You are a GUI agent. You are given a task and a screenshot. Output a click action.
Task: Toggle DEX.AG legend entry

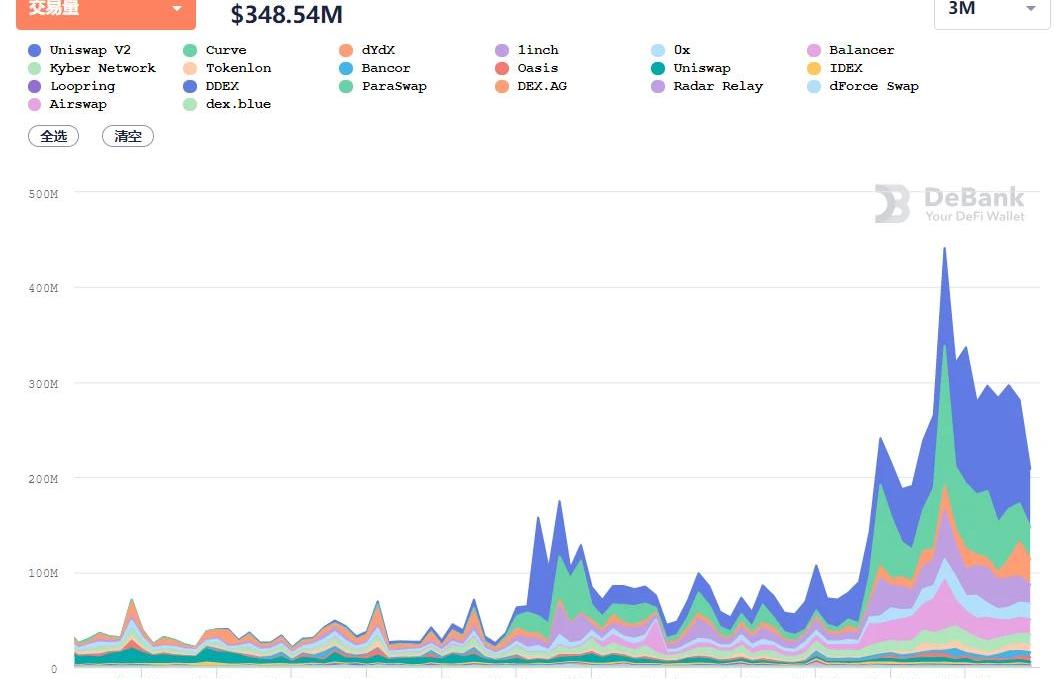click(x=531, y=87)
